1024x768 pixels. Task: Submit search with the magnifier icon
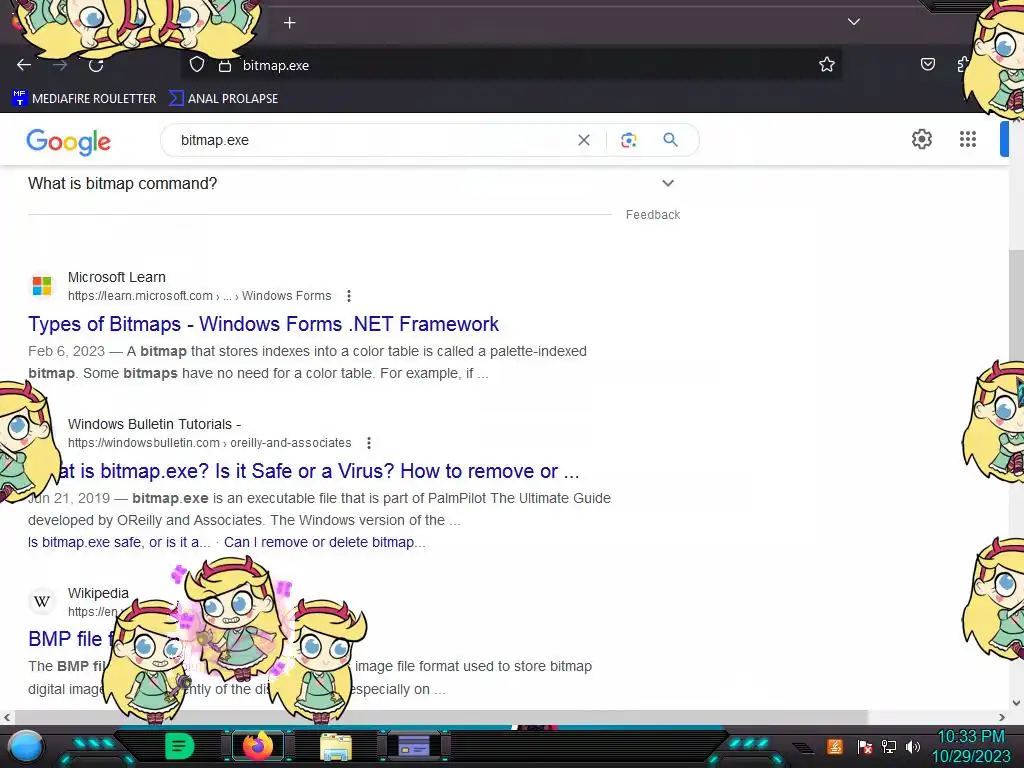pyautogui.click(x=670, y=140)
